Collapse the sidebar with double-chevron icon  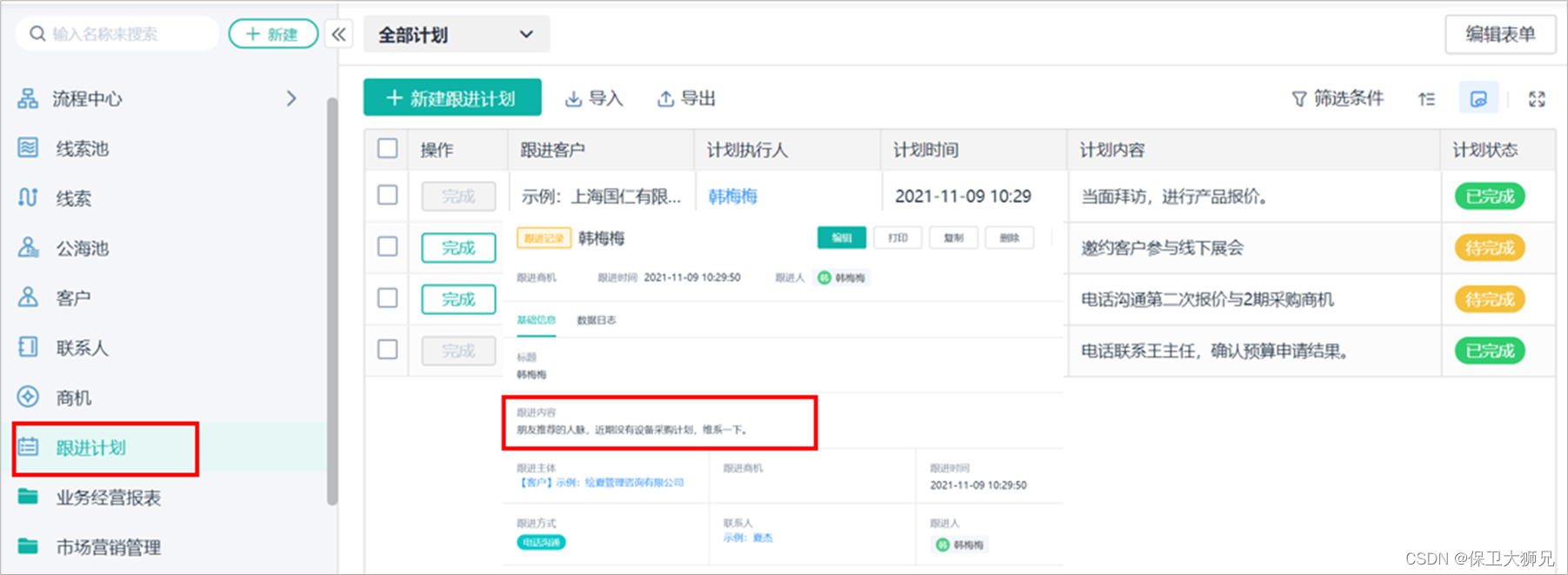(x=338, y=35)
